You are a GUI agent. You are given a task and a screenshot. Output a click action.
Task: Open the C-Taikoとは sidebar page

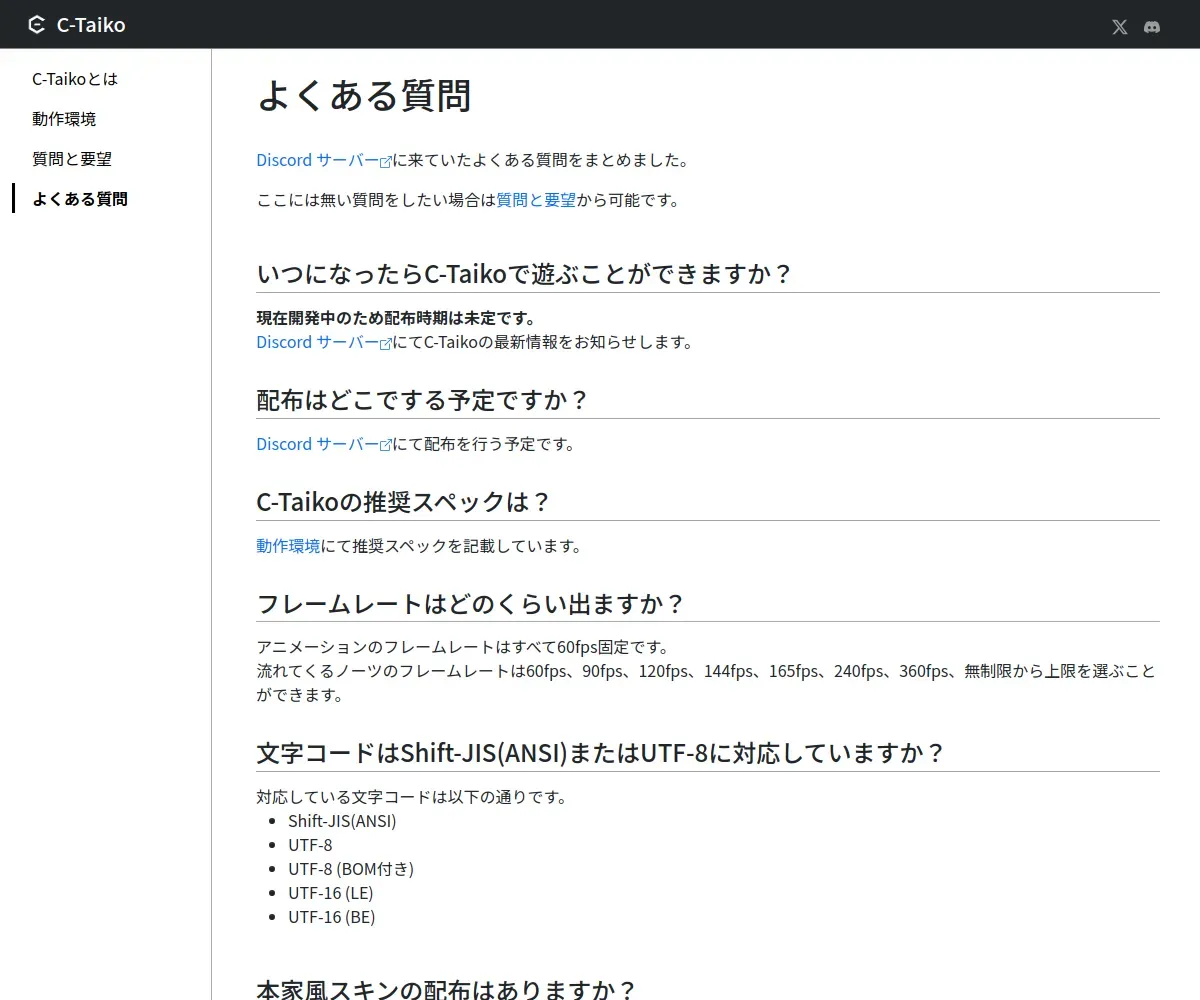pyautogui.click(x=75, y=79)
